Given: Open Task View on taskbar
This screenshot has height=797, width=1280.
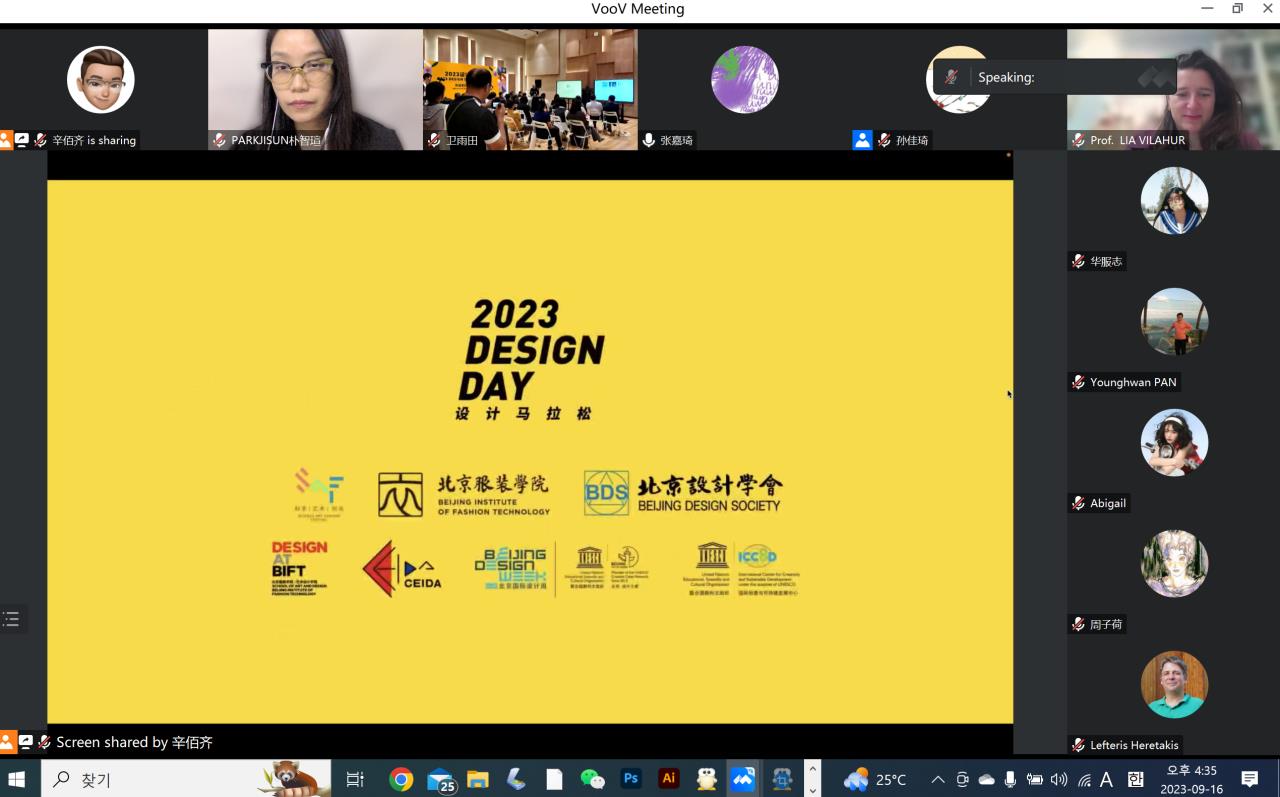Looking at the screenshot, I should [355, 779].
